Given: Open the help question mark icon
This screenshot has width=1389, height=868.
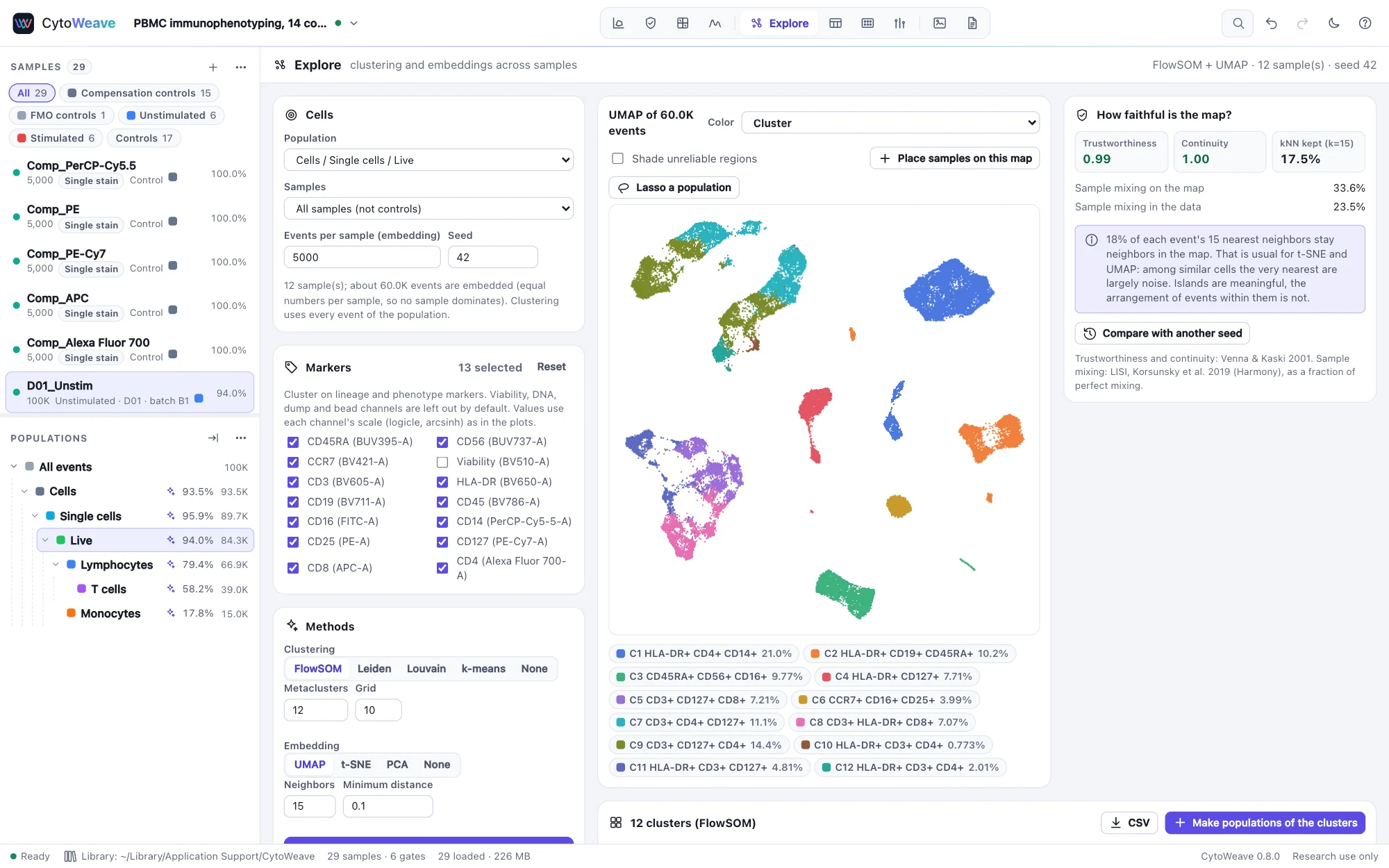Looking at the screenshot, I should (1365, 24).
